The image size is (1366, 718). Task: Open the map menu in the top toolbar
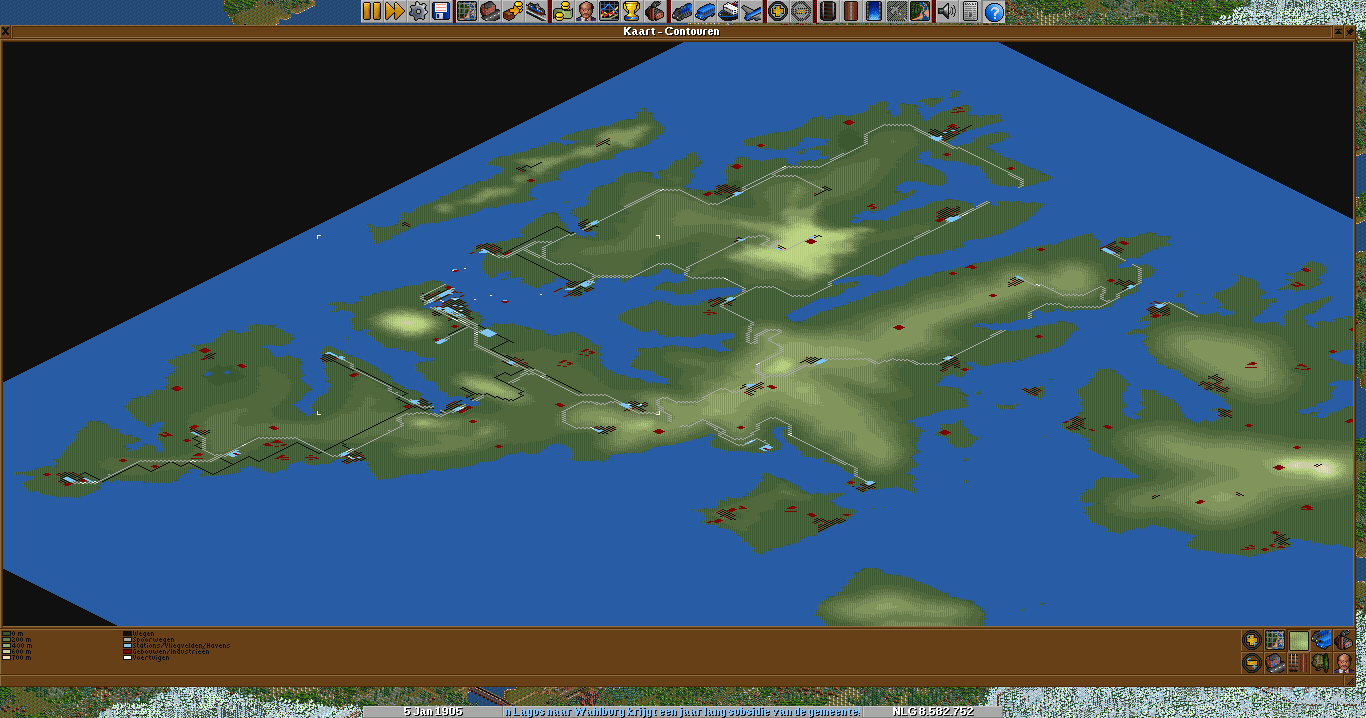(x=467, y=11)
